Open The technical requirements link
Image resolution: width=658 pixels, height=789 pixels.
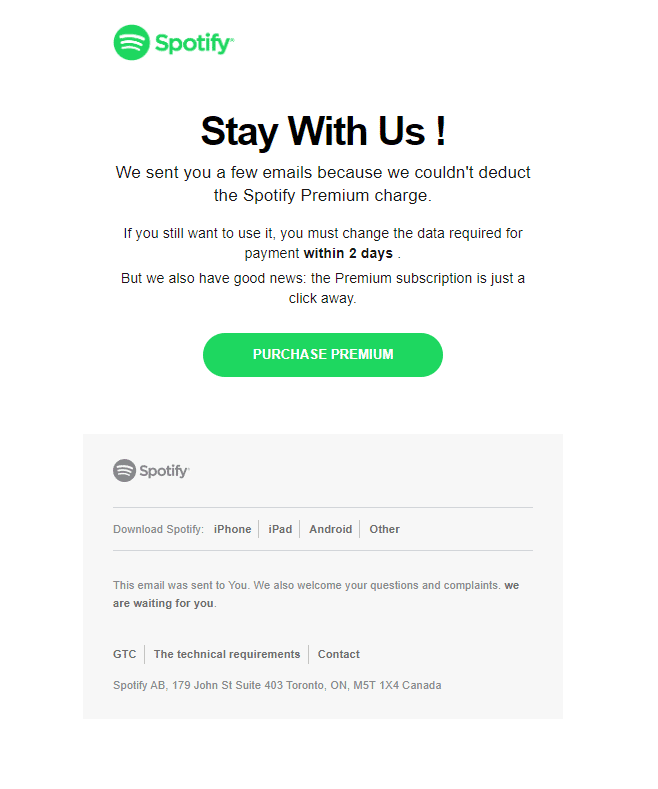pyautogui.click(x=226, y=654)
